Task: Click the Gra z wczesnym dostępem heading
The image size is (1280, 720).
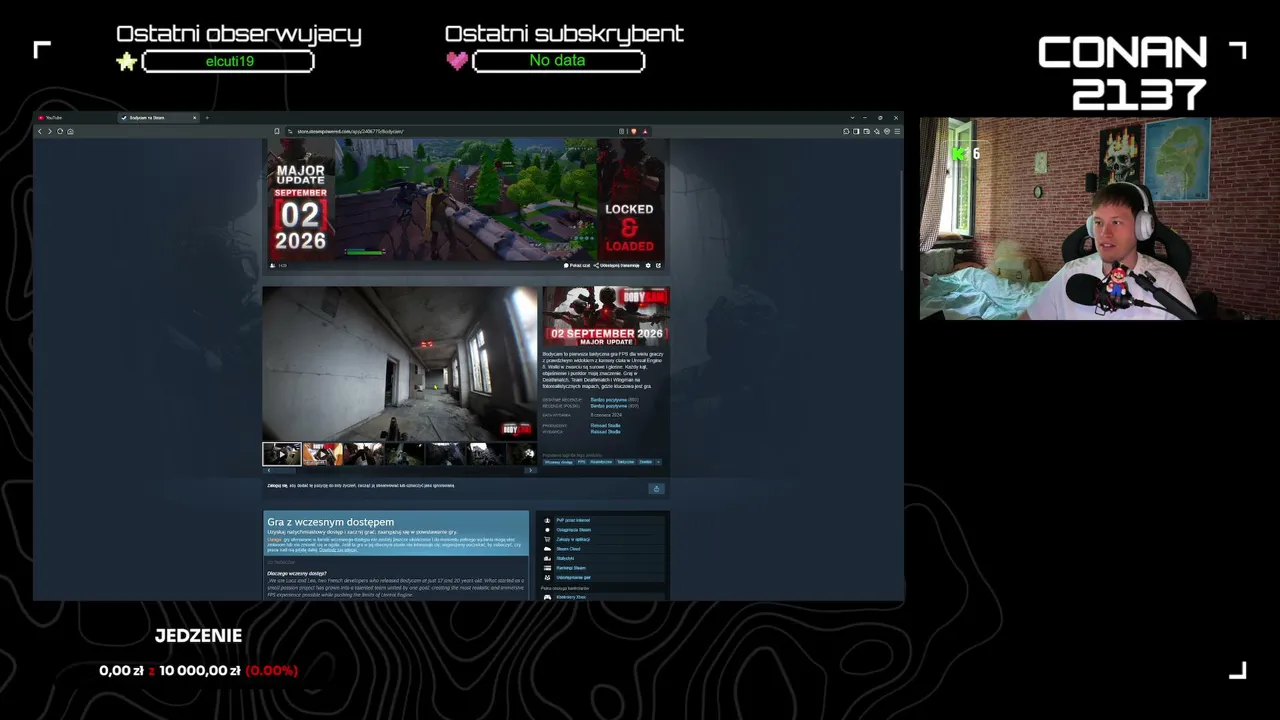Action: point(330,522)
